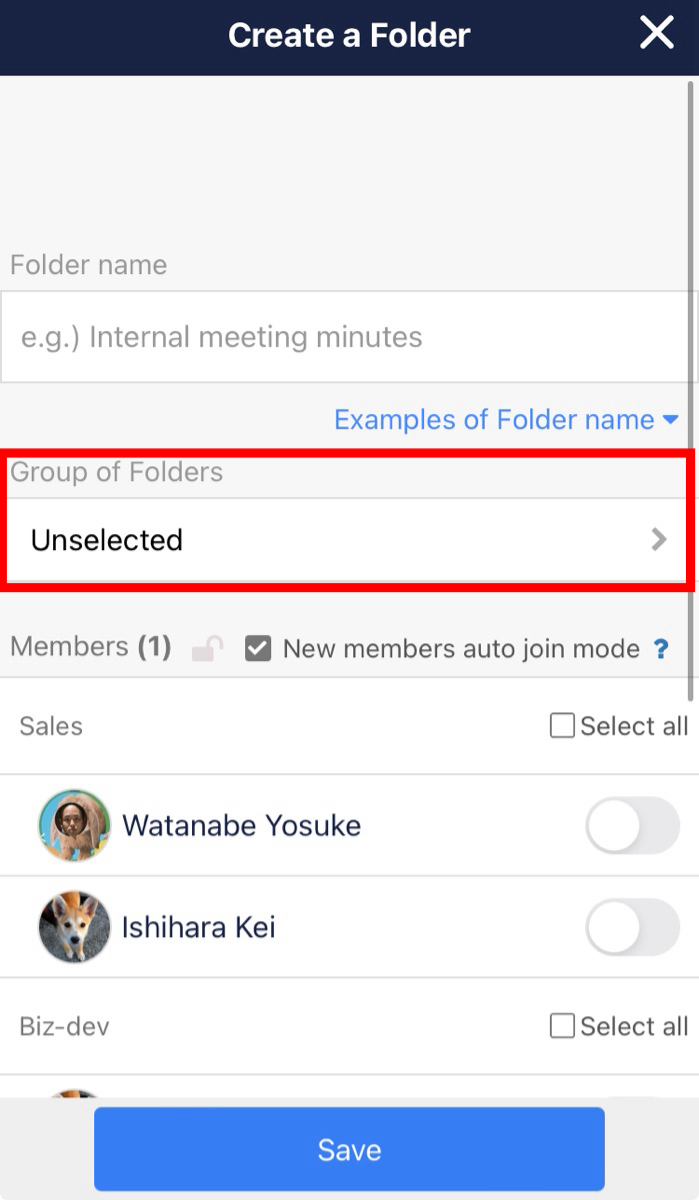Click the Sales group header label

click(51, 726)
